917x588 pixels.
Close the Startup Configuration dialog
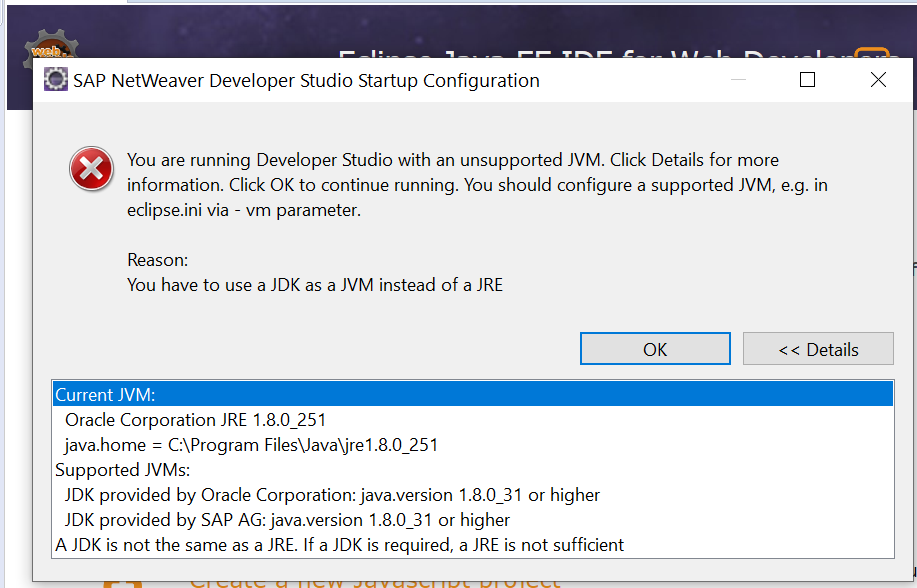(878, 80)
